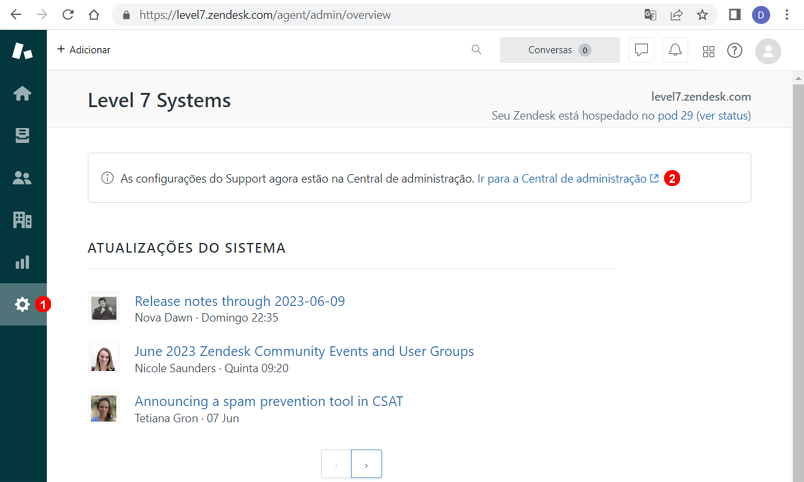Screen dimensions: 804x482
Task: Click the page vertical scrollbar
Action: [x=798, y=277]
